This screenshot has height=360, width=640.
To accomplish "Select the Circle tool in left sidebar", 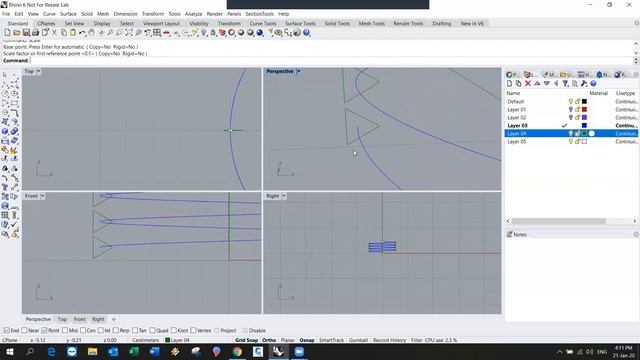I will tap(5, 93).
